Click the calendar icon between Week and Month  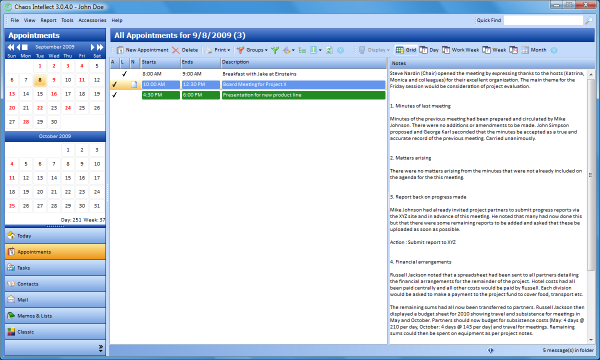pyautogui.click(x=514, y=50)
